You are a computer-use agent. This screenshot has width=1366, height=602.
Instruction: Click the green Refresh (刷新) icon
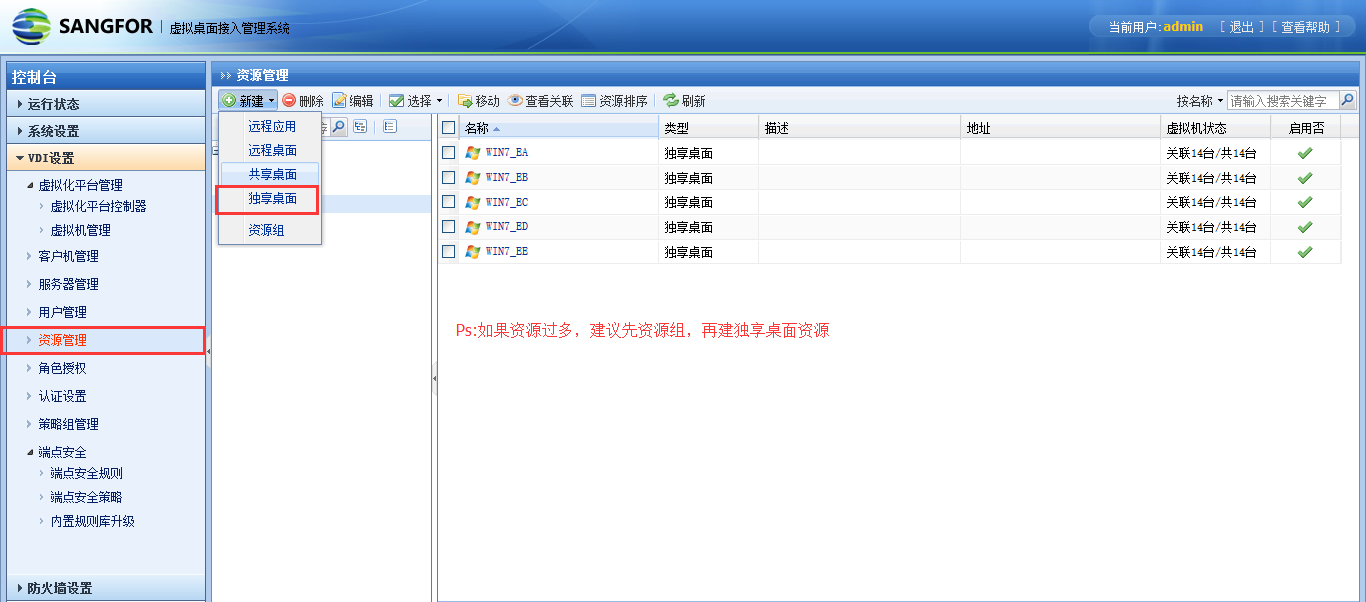(x=671, y=101)
